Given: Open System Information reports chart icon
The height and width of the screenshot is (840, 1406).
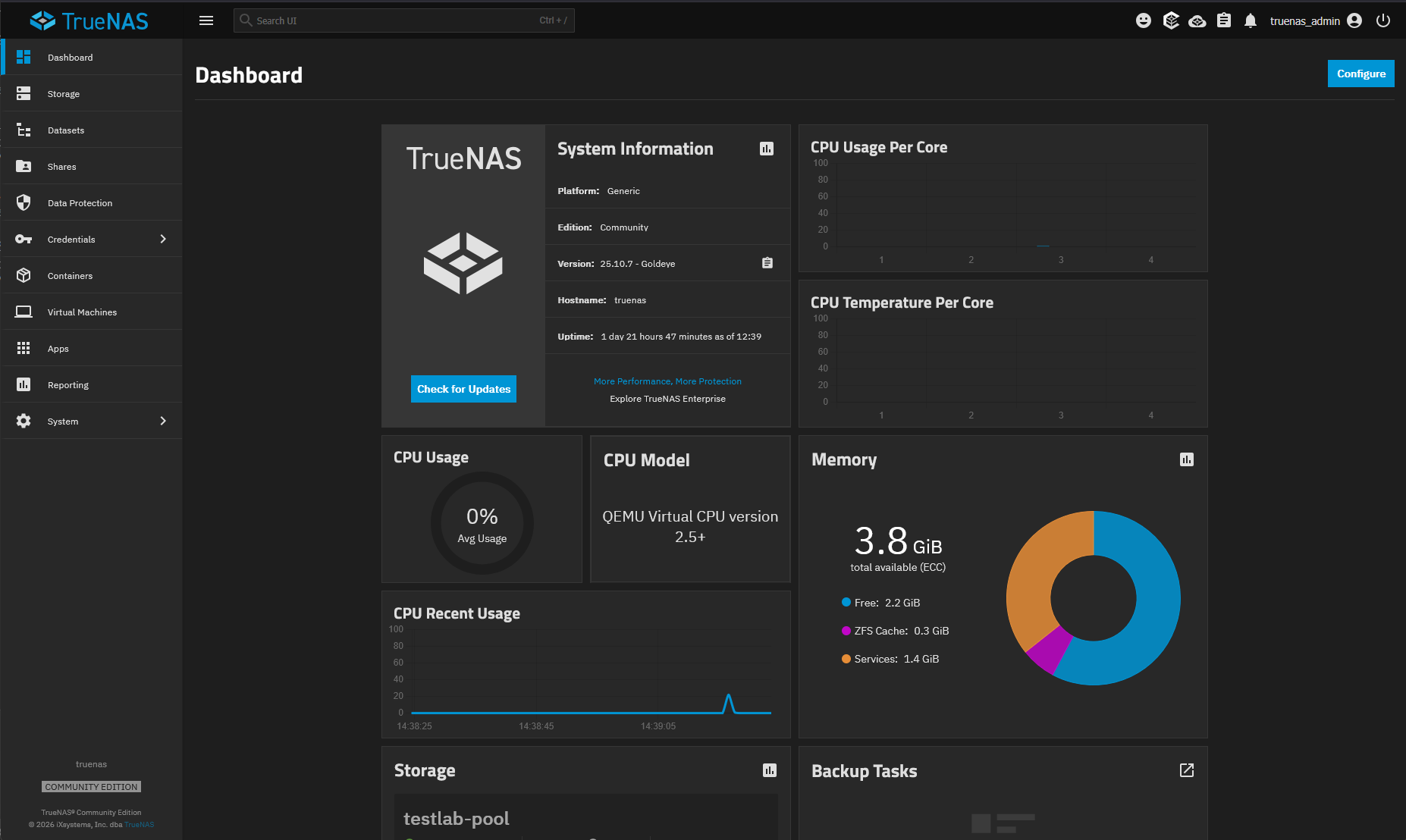Looking at the screenshot, I should (767, 149).
